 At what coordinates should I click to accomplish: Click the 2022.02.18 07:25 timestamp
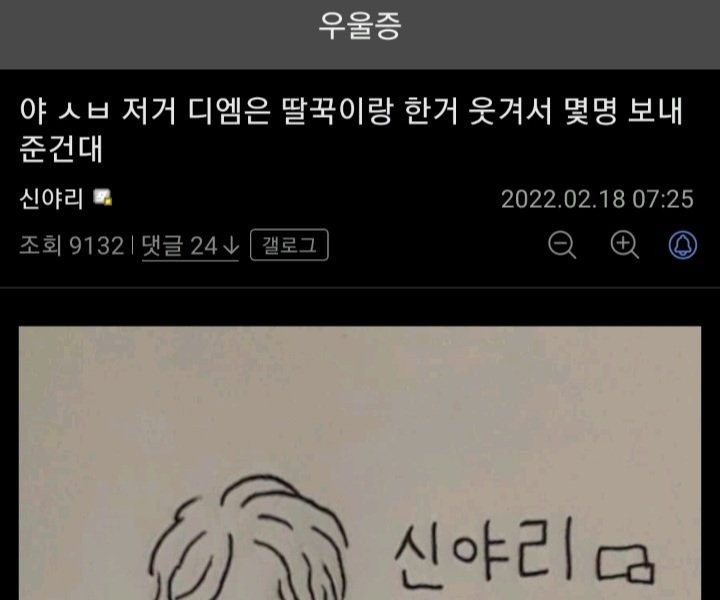597,199
